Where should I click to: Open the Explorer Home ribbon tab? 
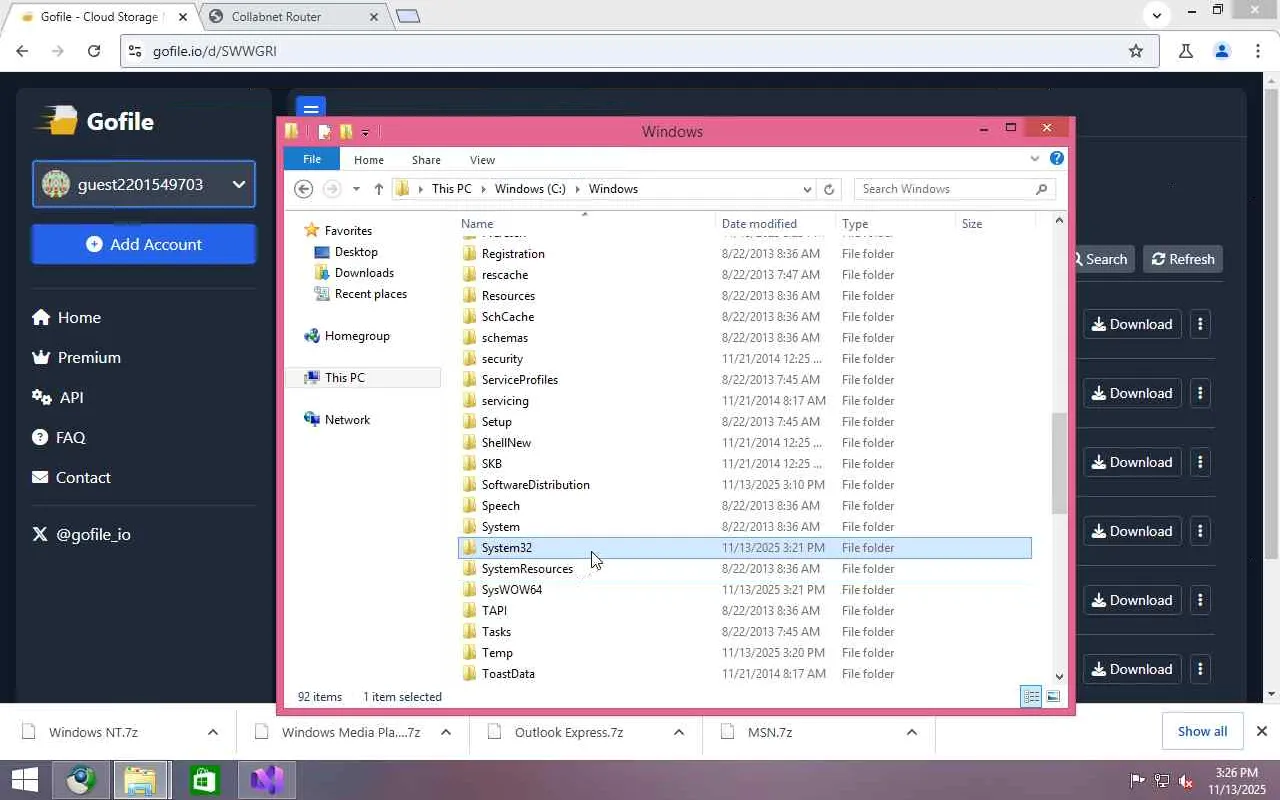[x=369, y=160]
